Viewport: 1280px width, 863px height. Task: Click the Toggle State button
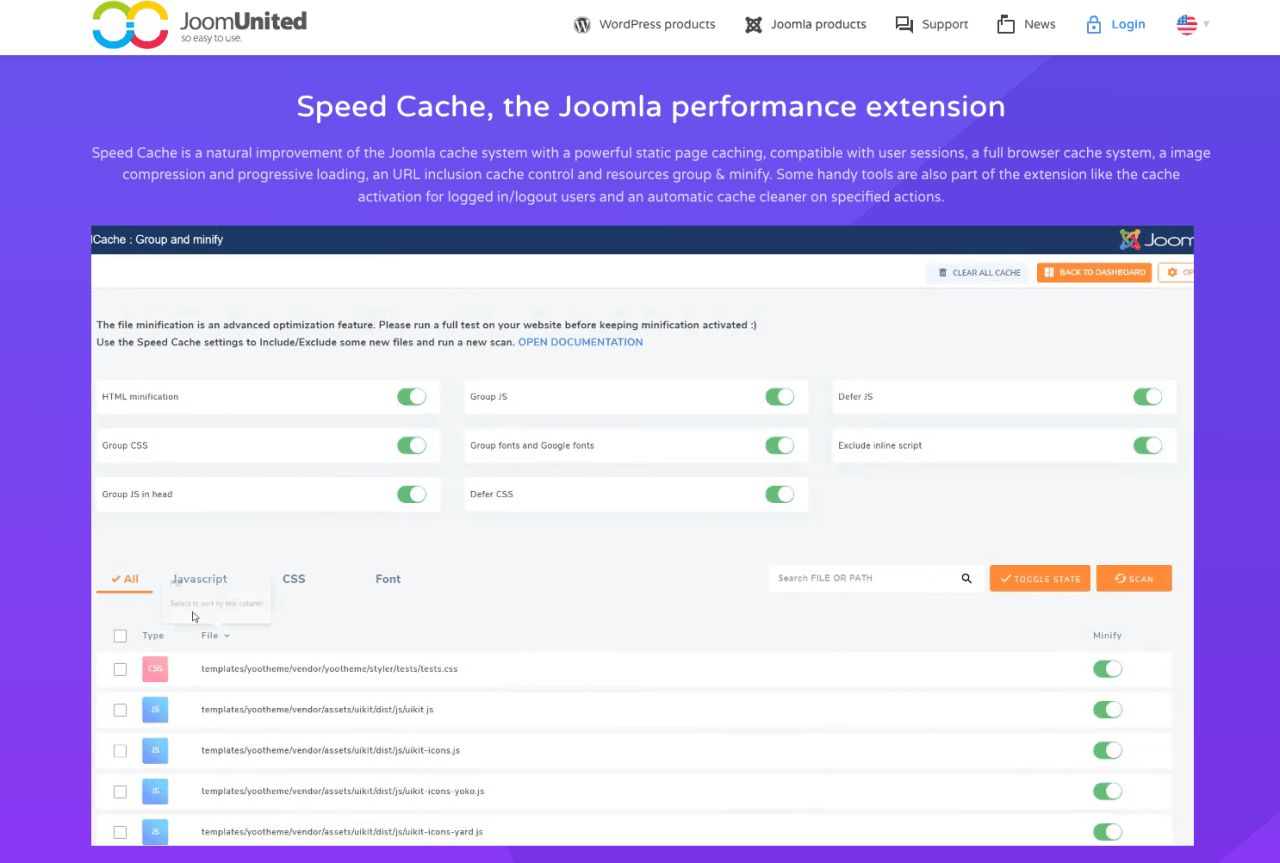(x=1040, y=578)
